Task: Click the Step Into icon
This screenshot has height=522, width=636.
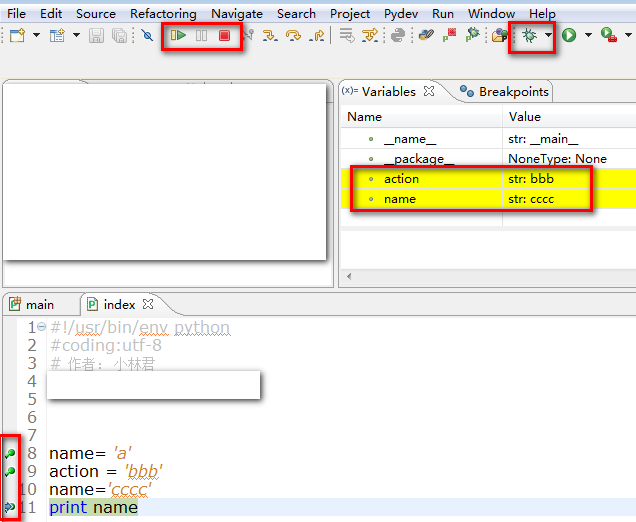Action: coord(270,35)
